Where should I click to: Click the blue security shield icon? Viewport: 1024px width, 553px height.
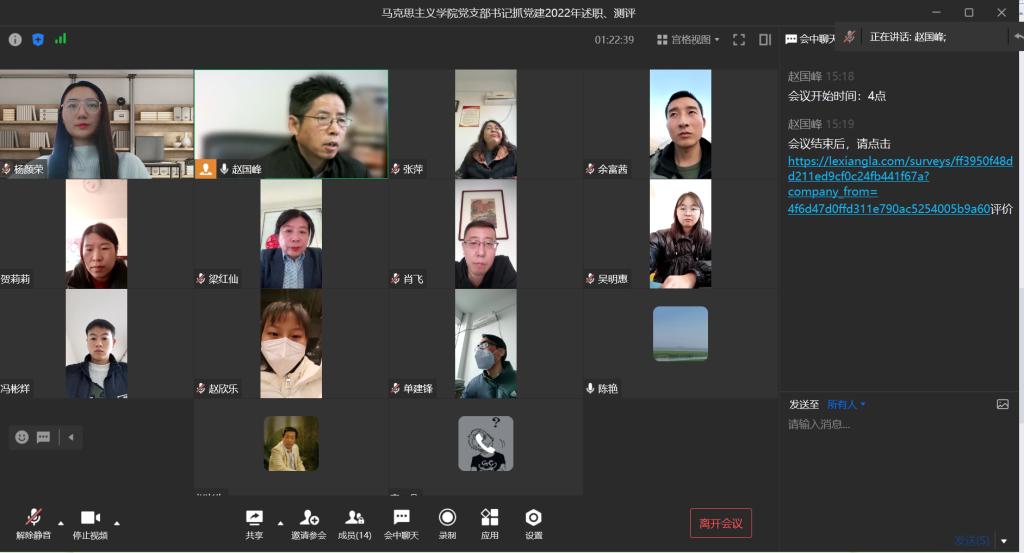pos(38,40)
